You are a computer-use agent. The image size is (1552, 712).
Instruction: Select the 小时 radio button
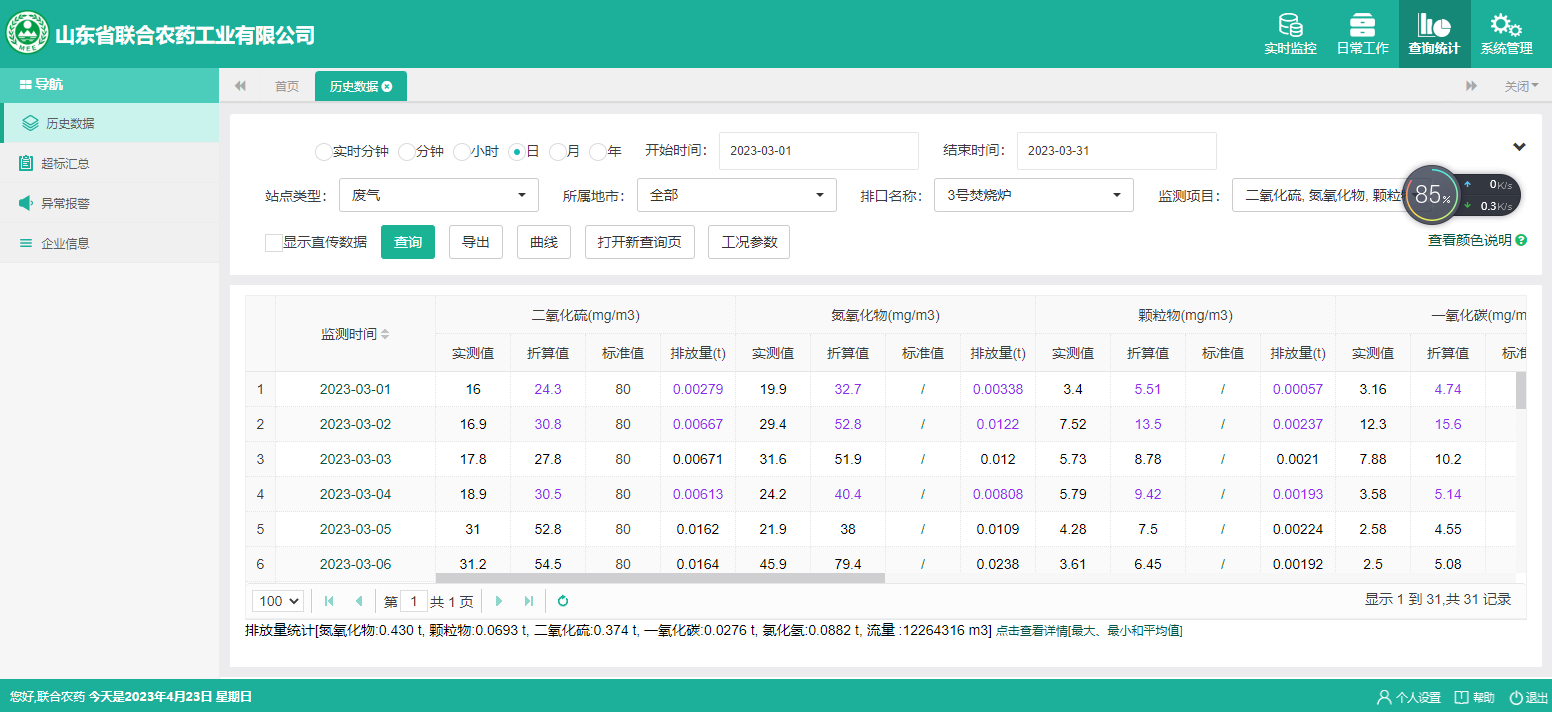[461, 152]
